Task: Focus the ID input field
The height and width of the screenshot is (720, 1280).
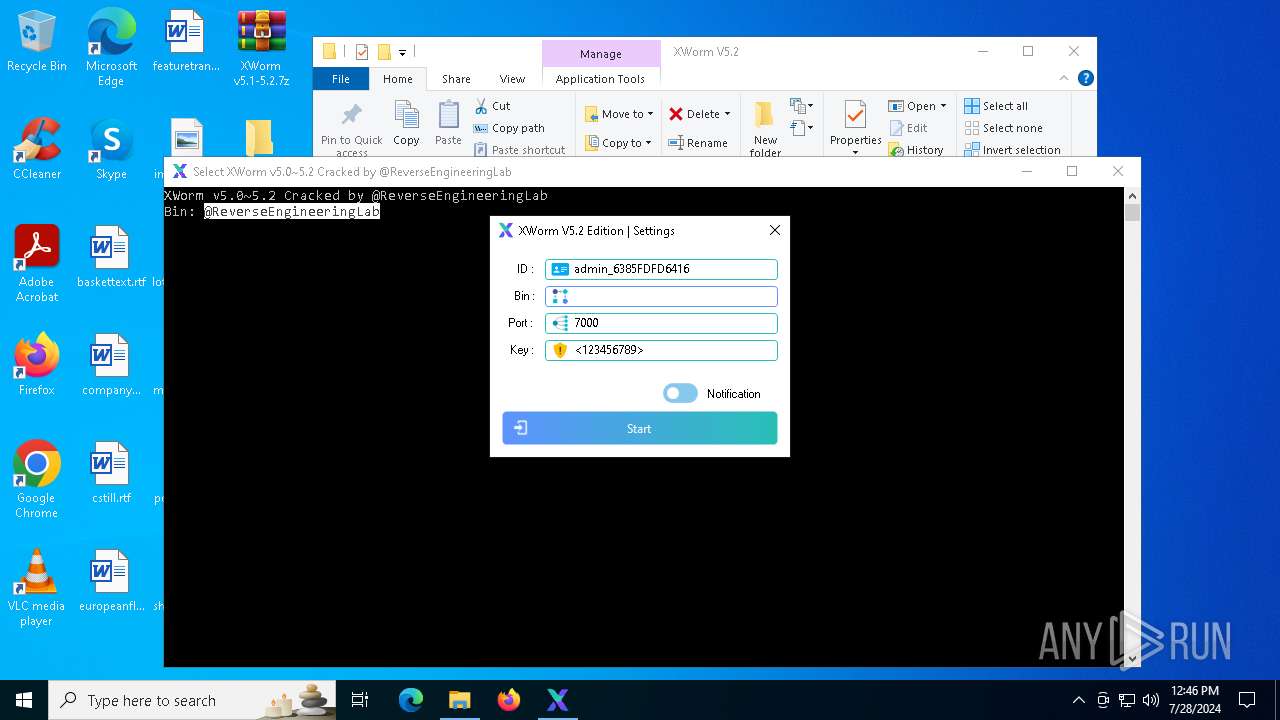Action: pyautogui.click(x=661, y=269)
